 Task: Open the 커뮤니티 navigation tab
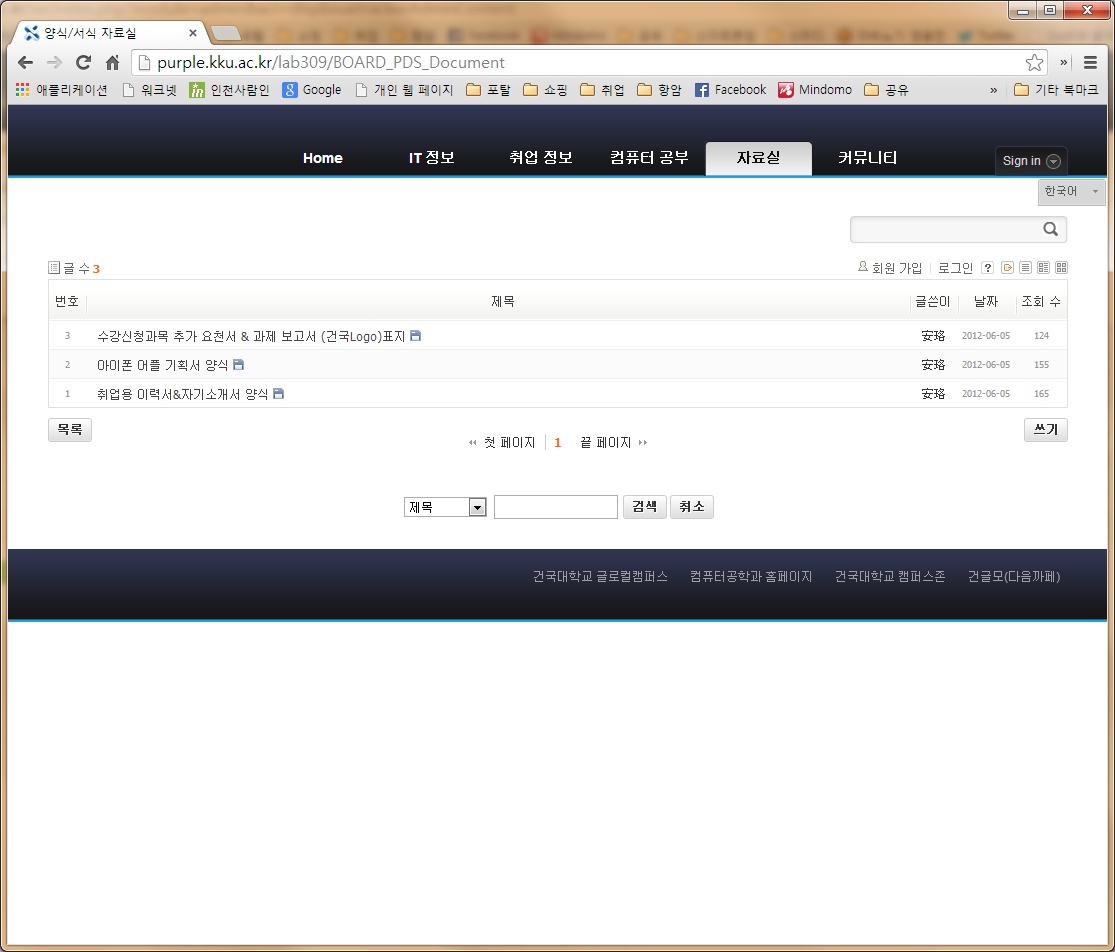click(x=867, y=158)
